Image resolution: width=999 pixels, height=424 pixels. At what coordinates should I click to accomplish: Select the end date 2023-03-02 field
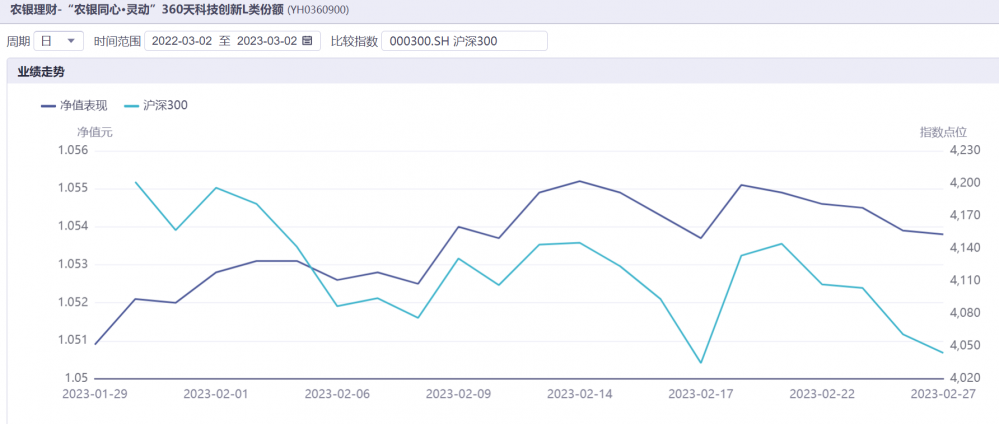266,41
